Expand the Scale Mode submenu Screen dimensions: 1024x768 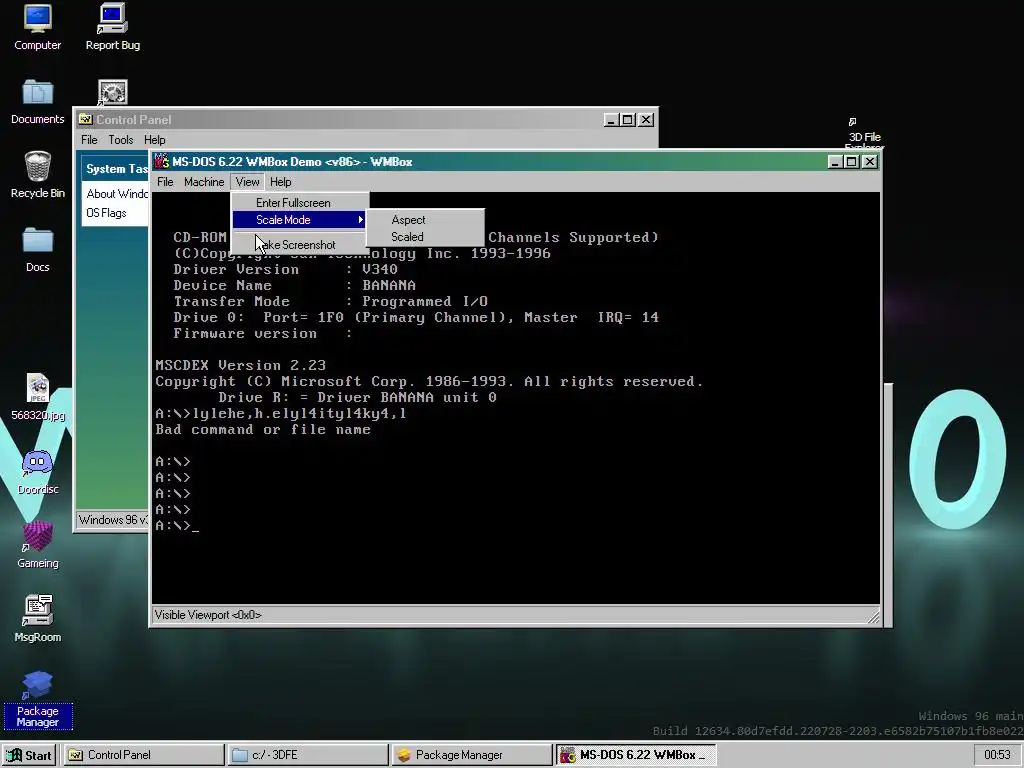(x=300, y=220)
